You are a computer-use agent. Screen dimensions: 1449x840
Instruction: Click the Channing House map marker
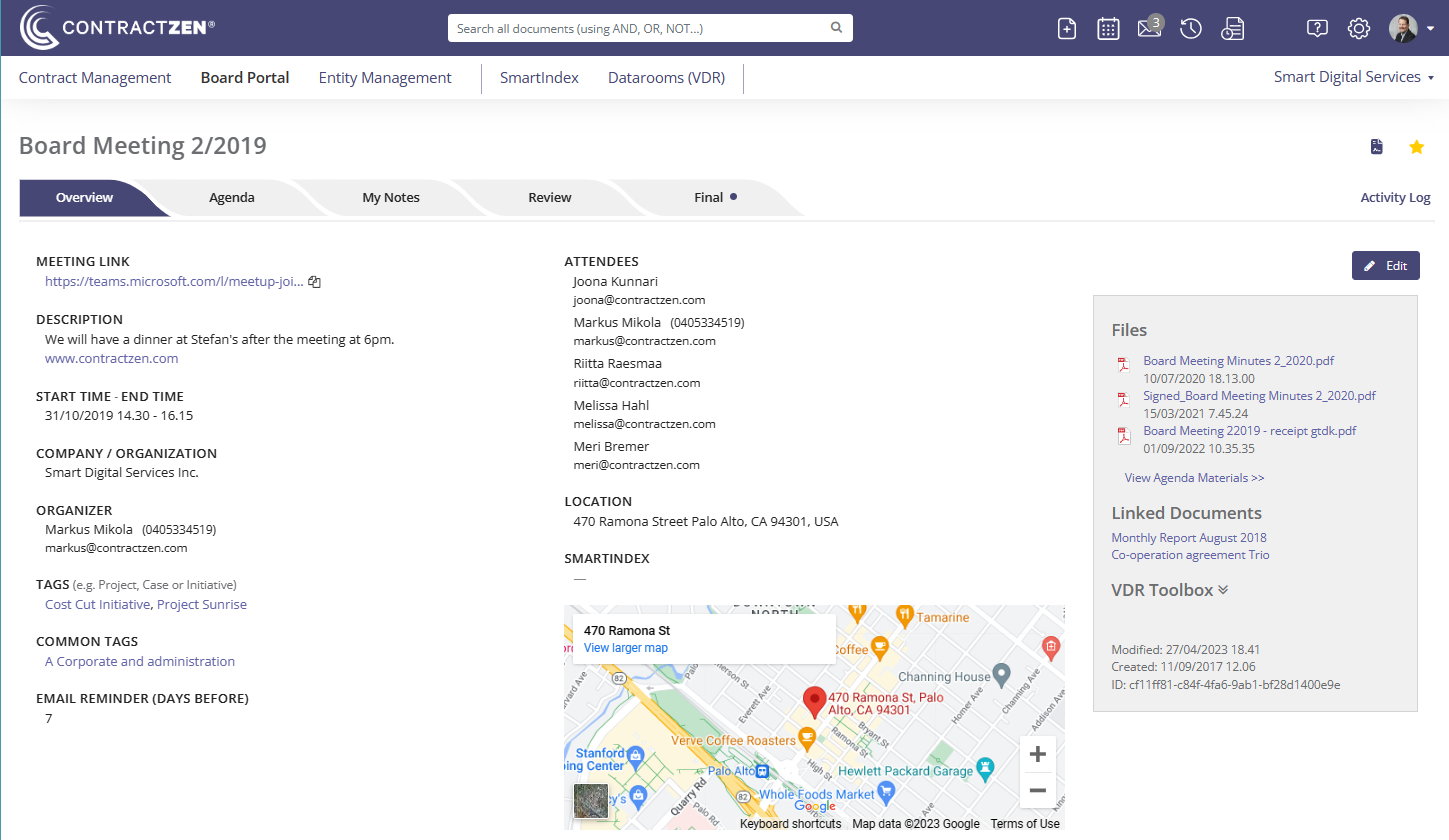[x=1002, y=674]
